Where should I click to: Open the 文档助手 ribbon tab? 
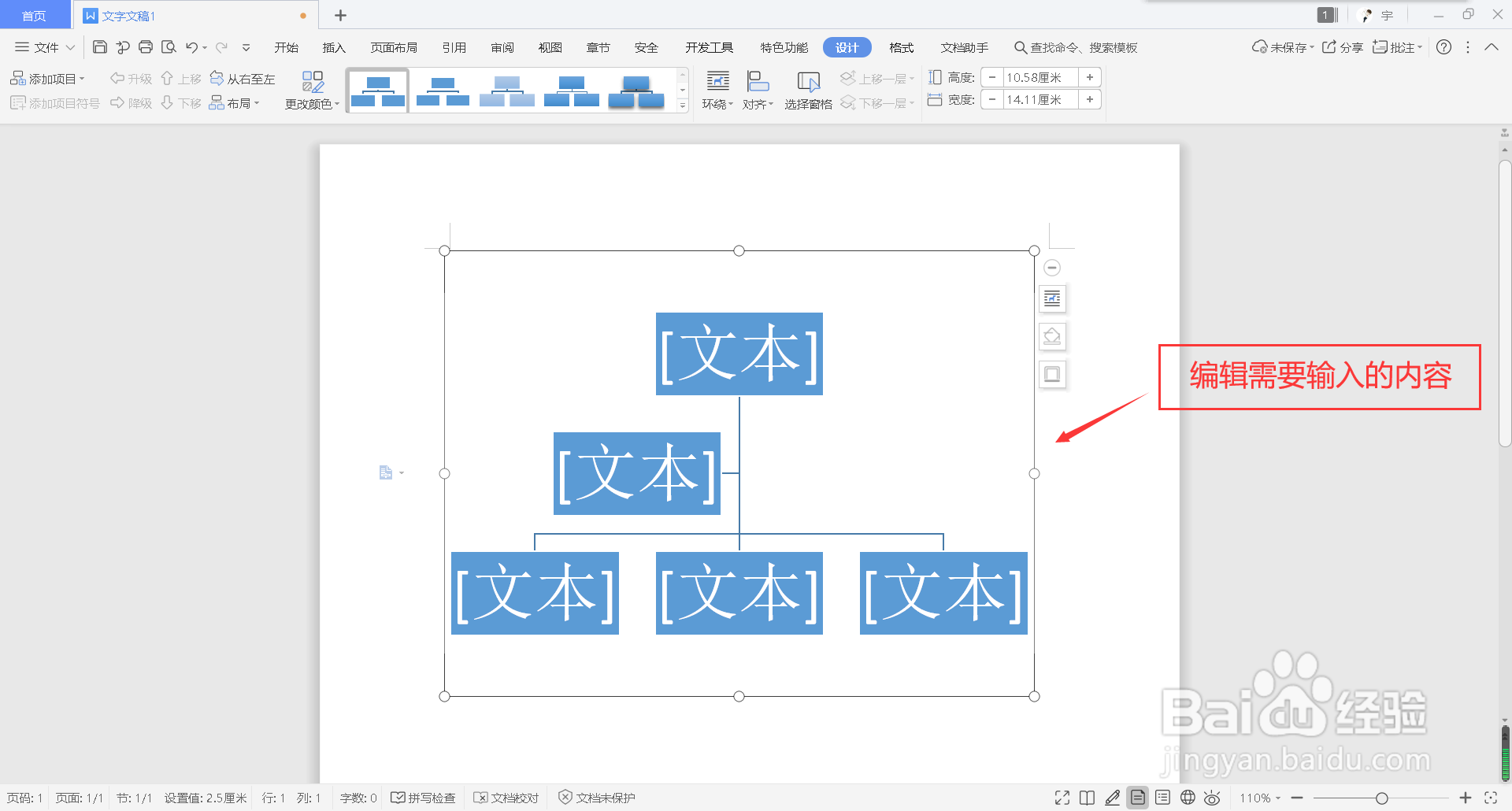pyautogui.click(x=964, y=46)
